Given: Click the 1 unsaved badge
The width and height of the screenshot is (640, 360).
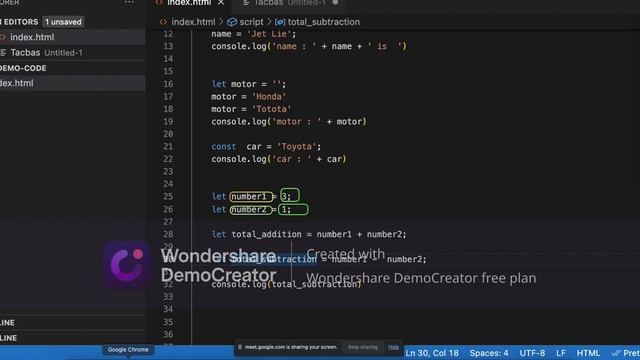Looking at the screenshot, I should (63, 22).
